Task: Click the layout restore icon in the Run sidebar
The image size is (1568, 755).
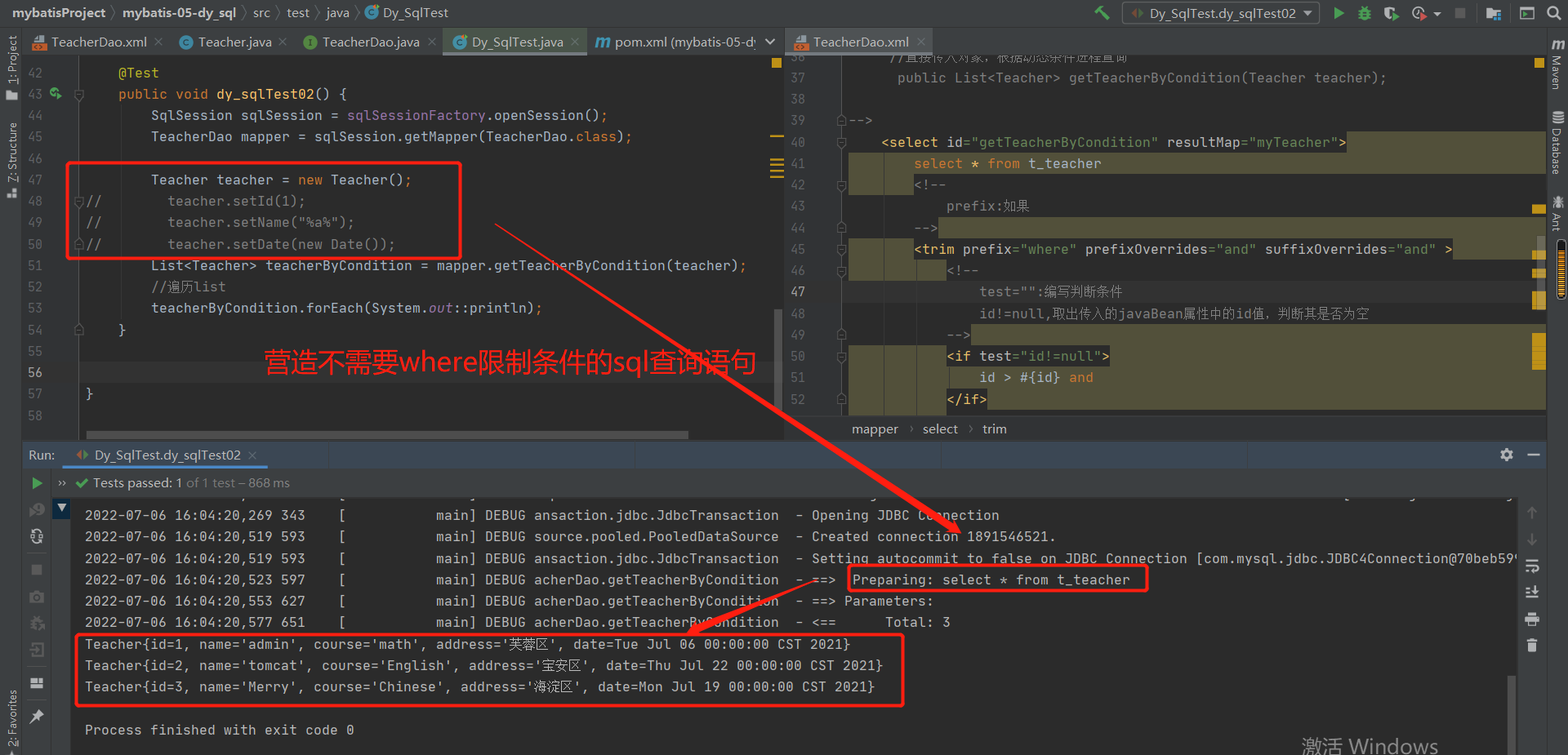Action: tap(37, 683)
